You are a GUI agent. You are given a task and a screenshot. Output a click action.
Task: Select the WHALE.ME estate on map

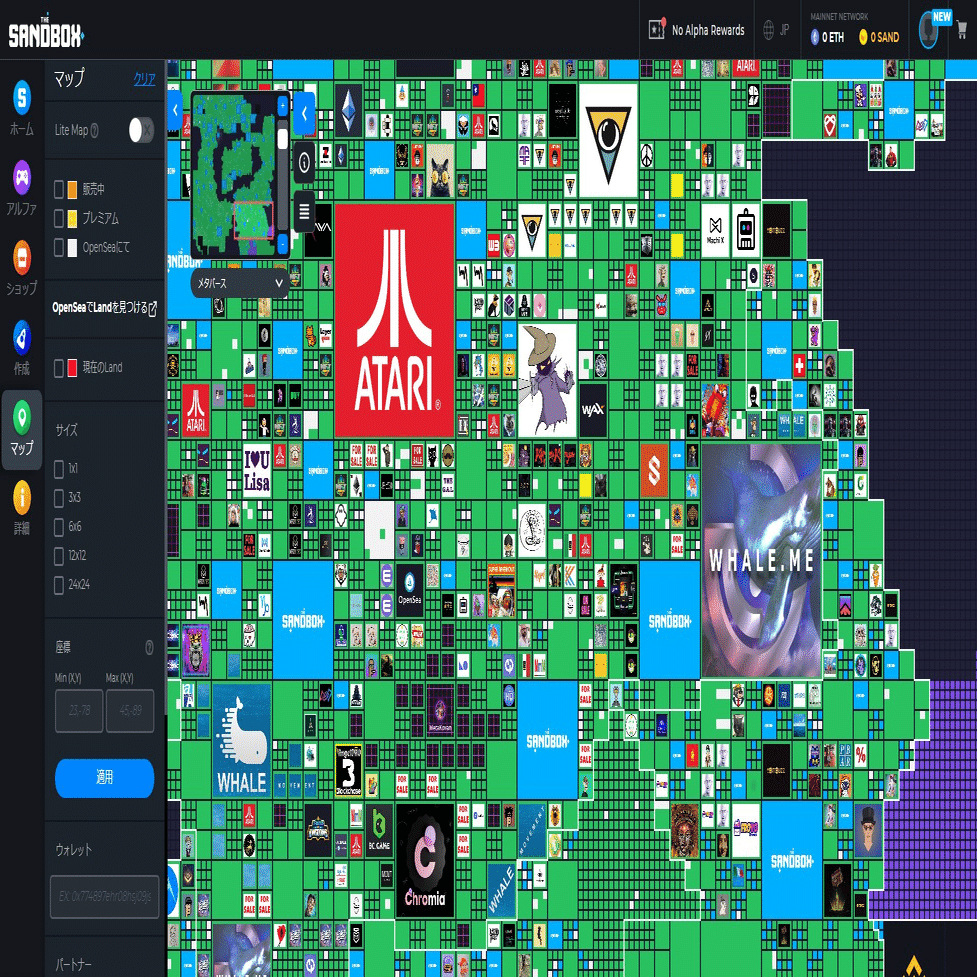pos(761,561)
